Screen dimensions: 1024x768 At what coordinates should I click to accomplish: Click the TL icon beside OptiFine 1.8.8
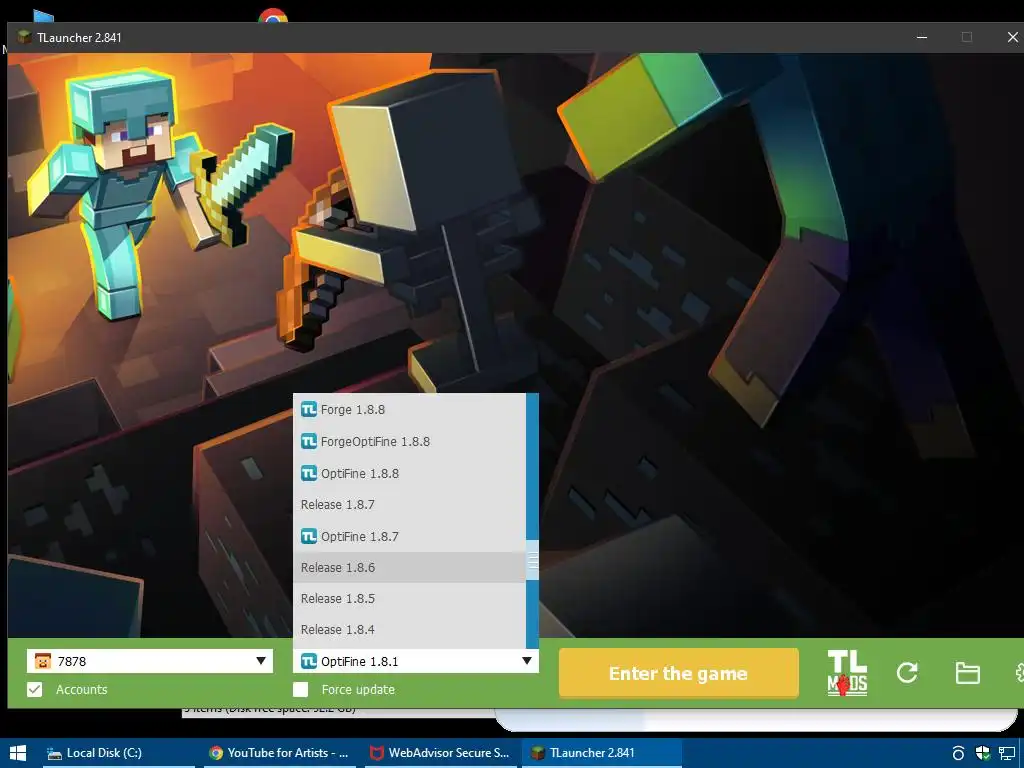coord(309,473)
